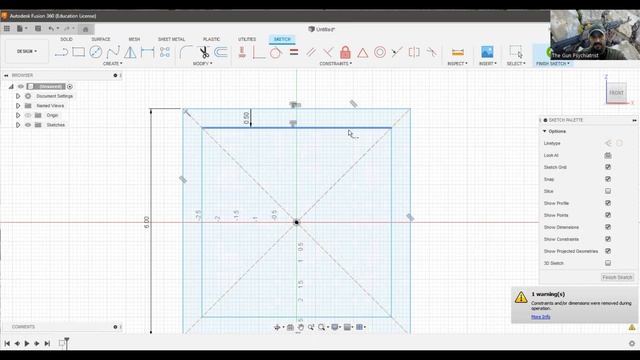The height and width of the screenshot is (360, 640).
Task: Expand the Sketches tree node
Action: (x=18, y=125)
